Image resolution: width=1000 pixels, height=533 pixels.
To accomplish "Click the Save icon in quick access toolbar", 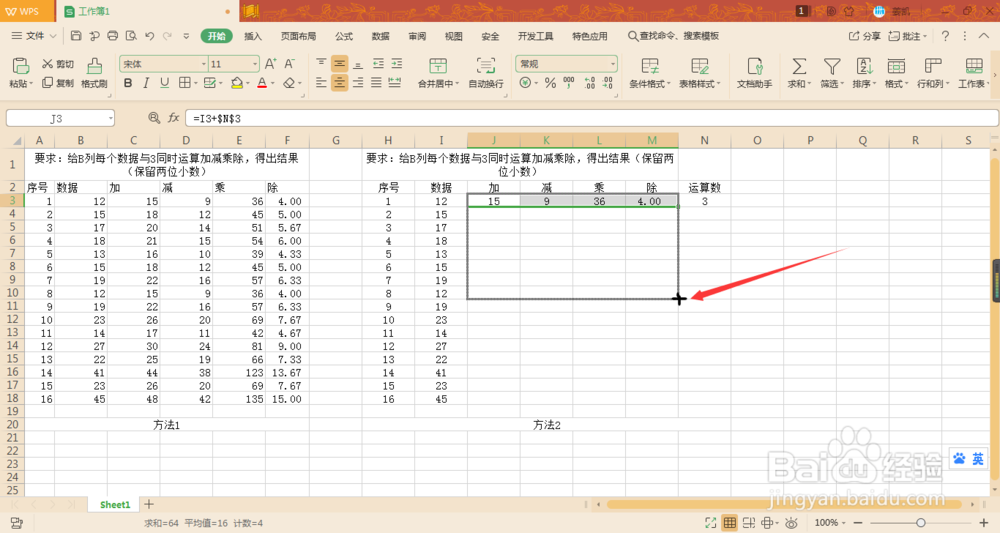I will pyautogui.click(x=76, y=36).
